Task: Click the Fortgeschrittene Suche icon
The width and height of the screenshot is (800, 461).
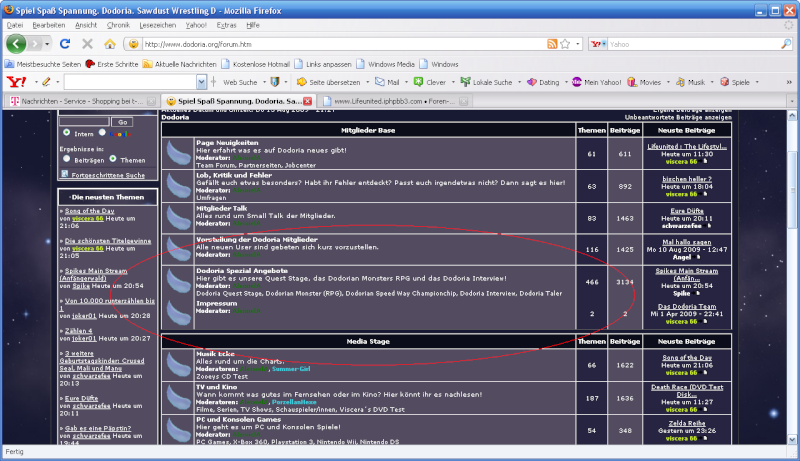Action: click(64, 174)
